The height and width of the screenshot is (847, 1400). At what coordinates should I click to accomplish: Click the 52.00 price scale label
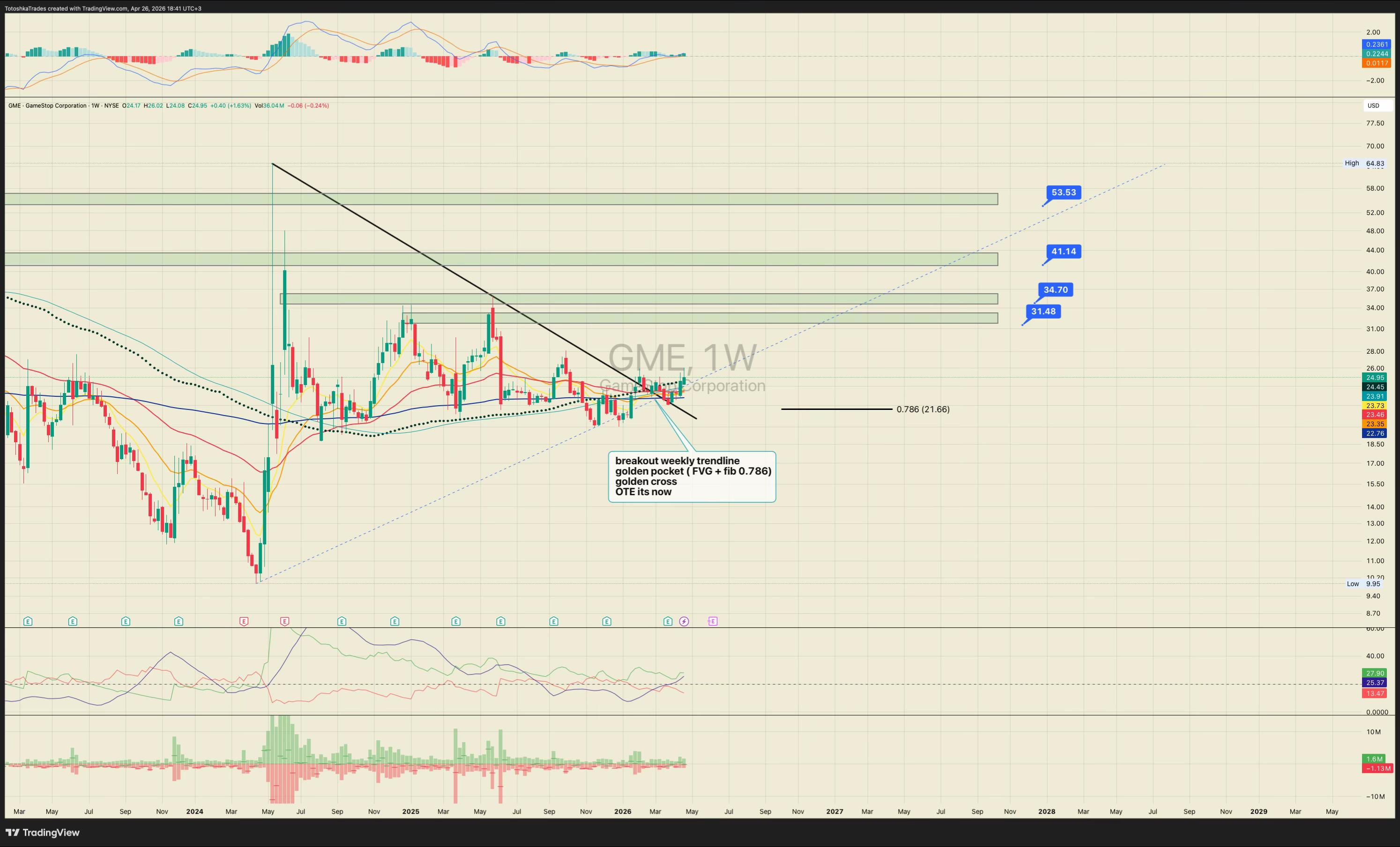click(1375, 213)
